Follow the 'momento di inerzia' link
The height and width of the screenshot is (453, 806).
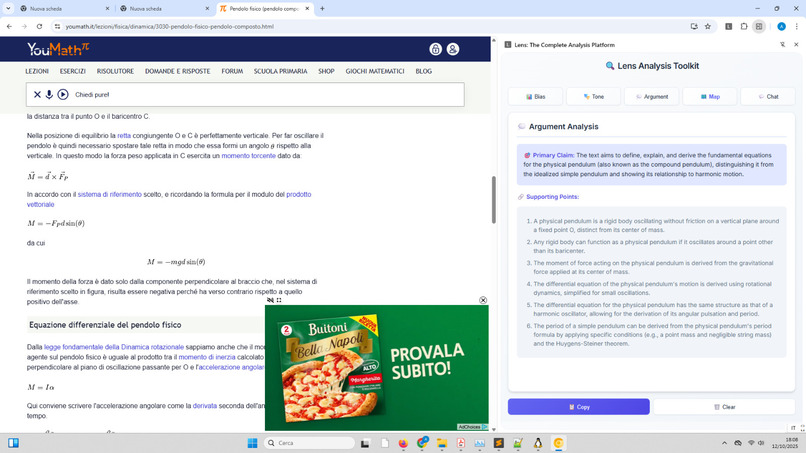click(207, 357)
